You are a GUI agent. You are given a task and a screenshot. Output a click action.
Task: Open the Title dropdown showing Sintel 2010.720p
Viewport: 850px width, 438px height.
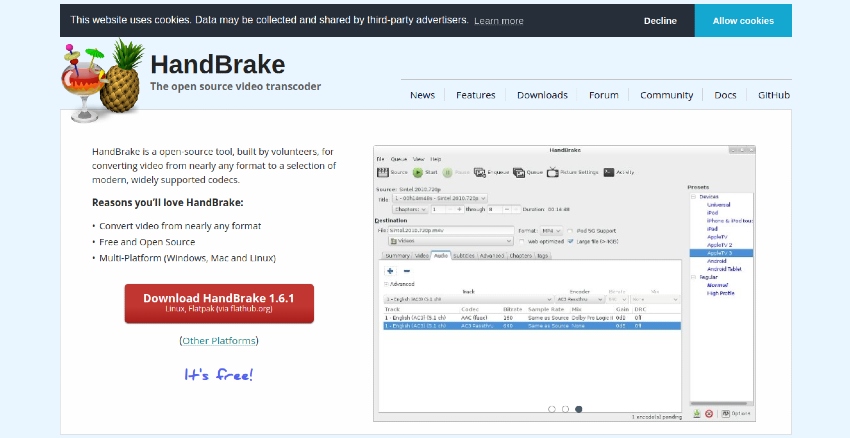tap(440, 198)
